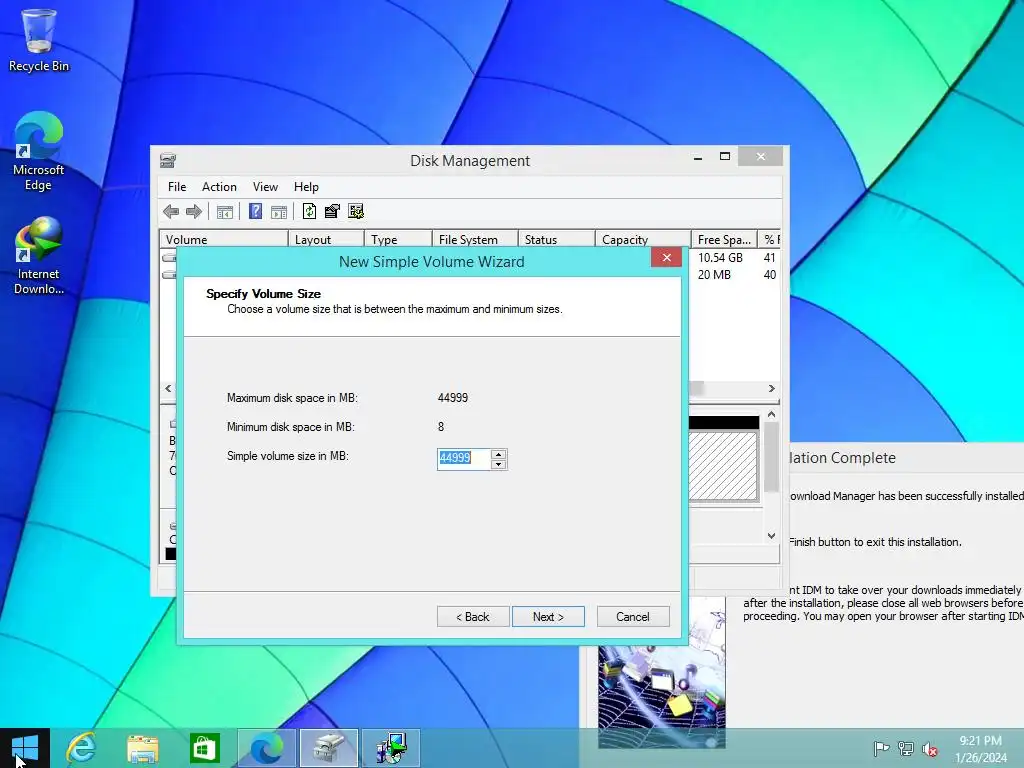The width and height of the screenshot is (1024, 768).
Task: Open the Microsoft Edge desktop shortcut
Action: tap(39, 151)
